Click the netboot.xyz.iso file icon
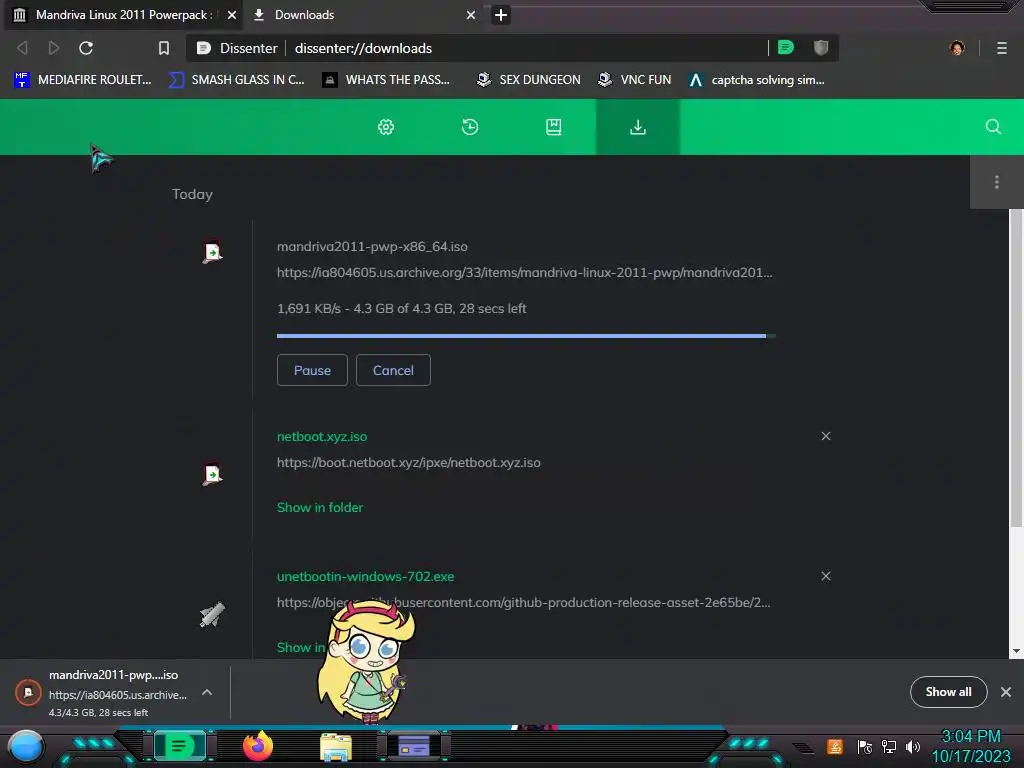 [x=212, y=474]
